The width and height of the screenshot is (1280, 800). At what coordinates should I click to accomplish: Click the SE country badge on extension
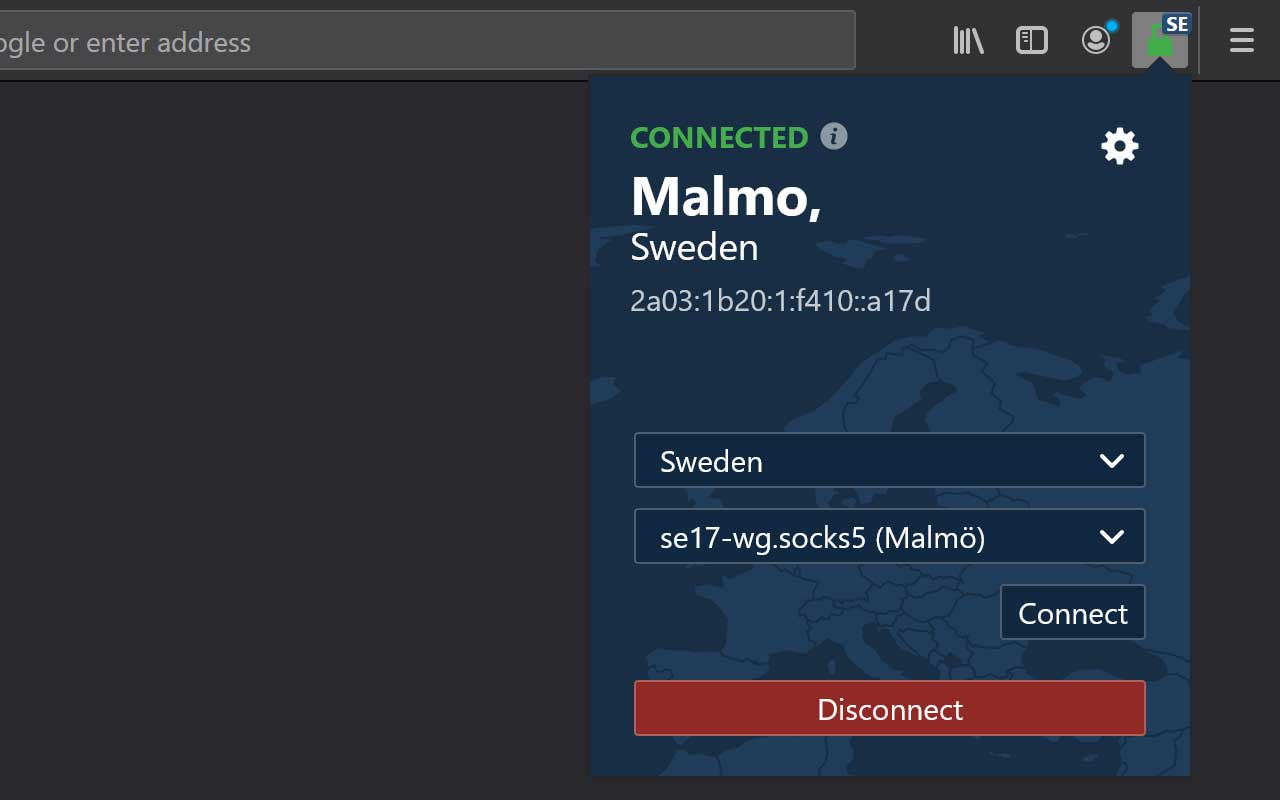pos(1177,24)
